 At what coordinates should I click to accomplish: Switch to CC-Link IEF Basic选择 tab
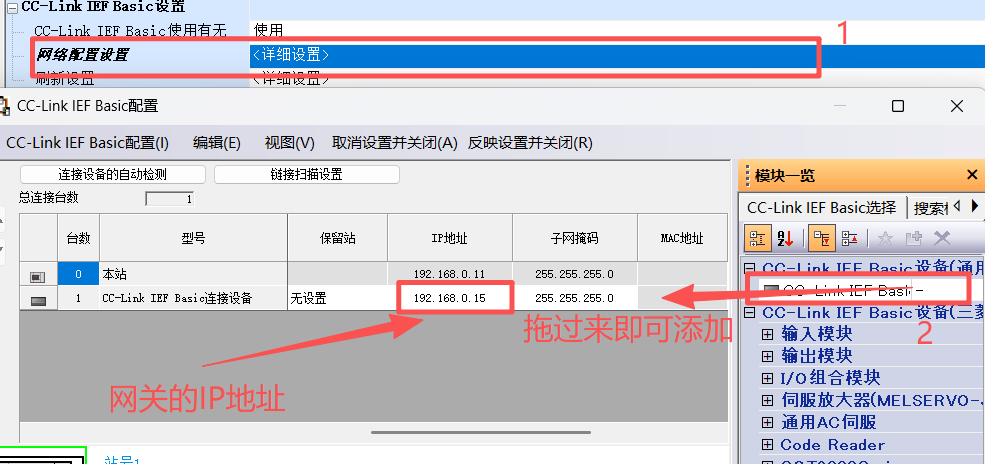coord(822,207)
